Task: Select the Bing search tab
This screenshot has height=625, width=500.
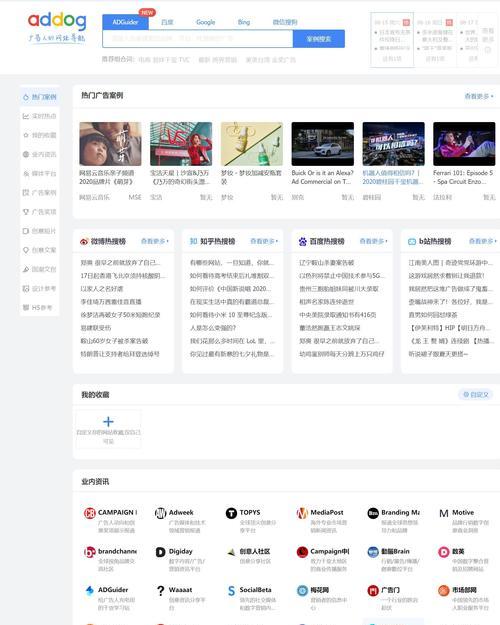Action: [244, 22]
